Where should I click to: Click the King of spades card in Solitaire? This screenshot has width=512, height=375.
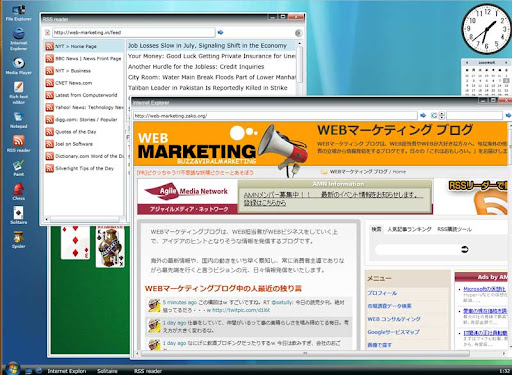[110, 247]
